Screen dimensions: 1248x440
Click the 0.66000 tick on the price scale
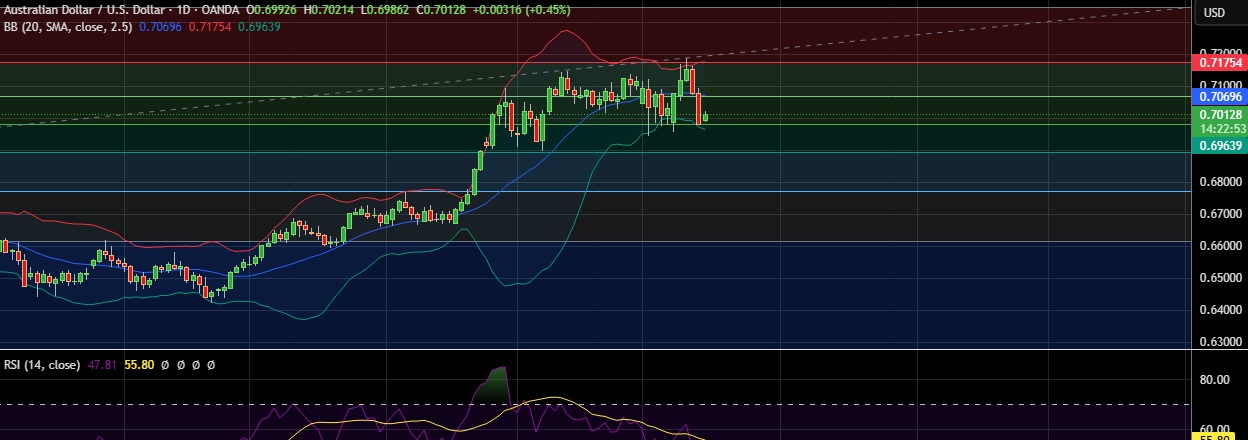click(1220, 246)
